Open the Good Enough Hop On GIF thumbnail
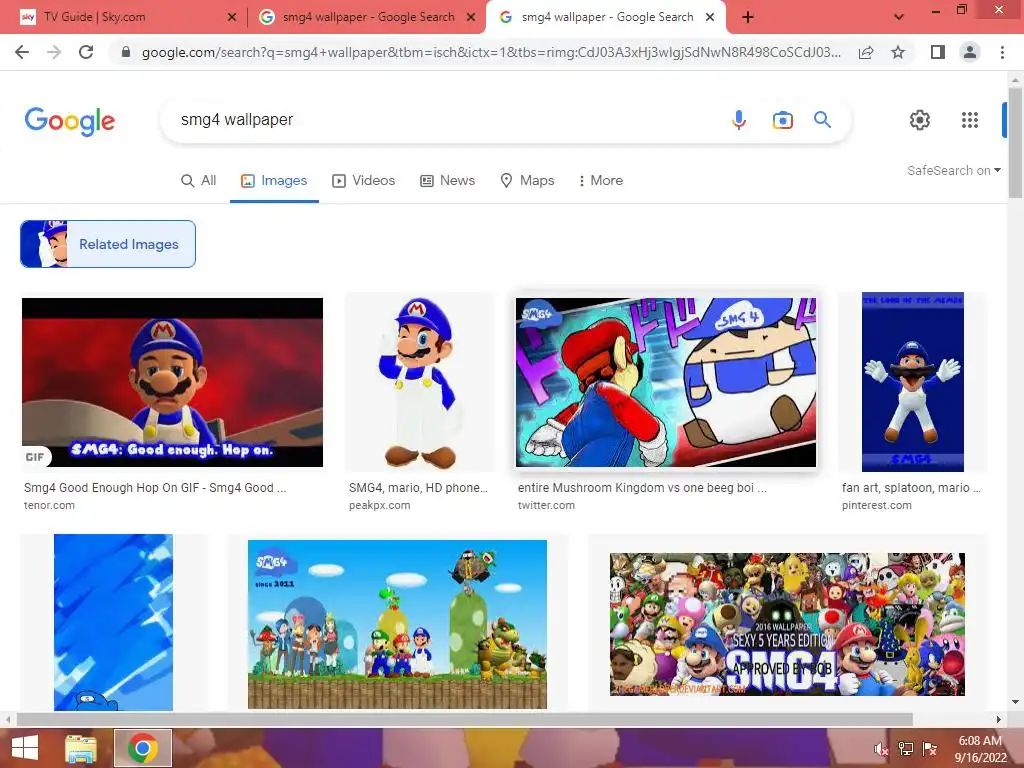The image size is (1024, 768). [172, 382]
